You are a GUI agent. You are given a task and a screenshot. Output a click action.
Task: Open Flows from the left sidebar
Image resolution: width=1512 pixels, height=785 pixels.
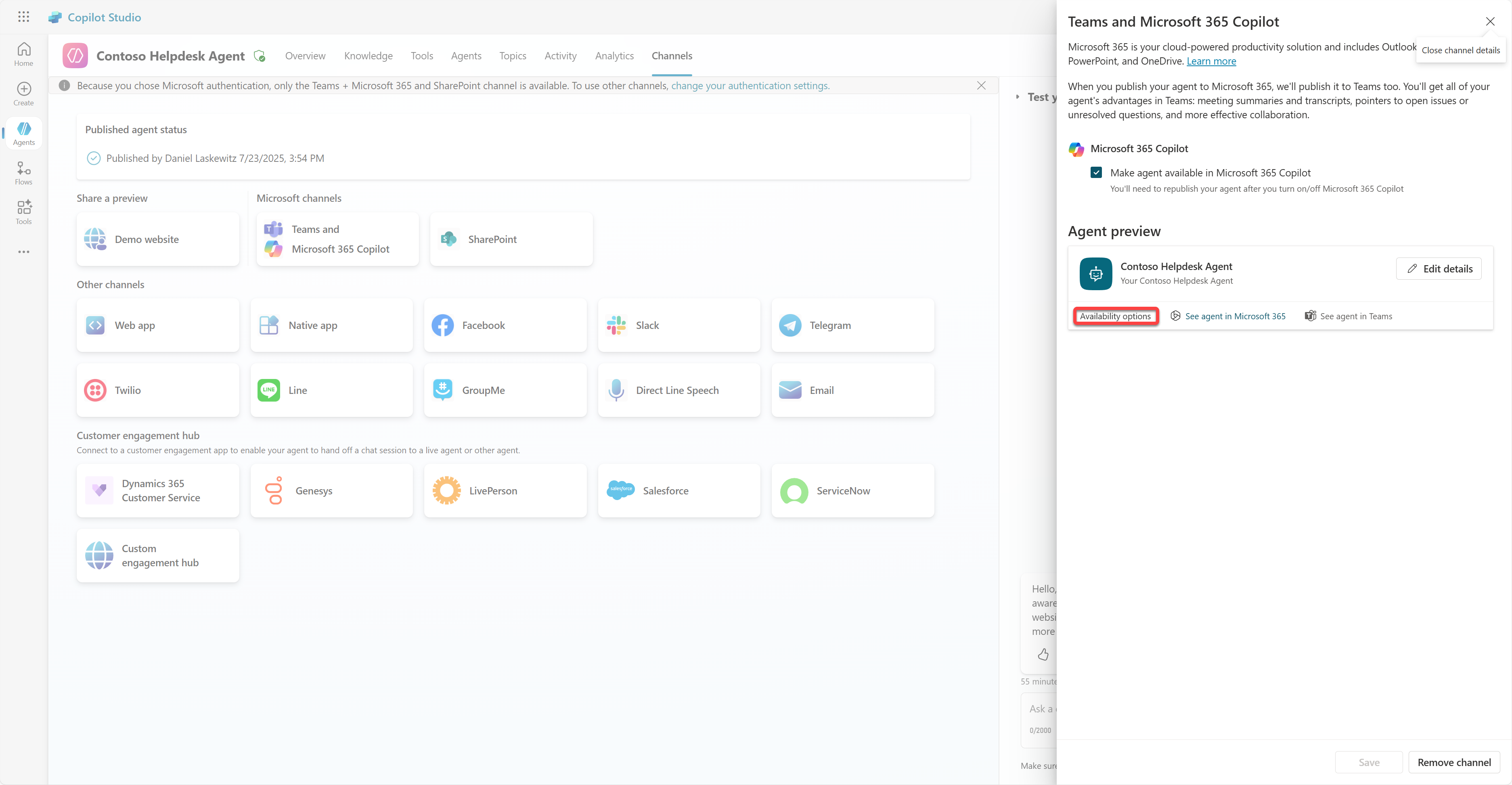[23, 173]
